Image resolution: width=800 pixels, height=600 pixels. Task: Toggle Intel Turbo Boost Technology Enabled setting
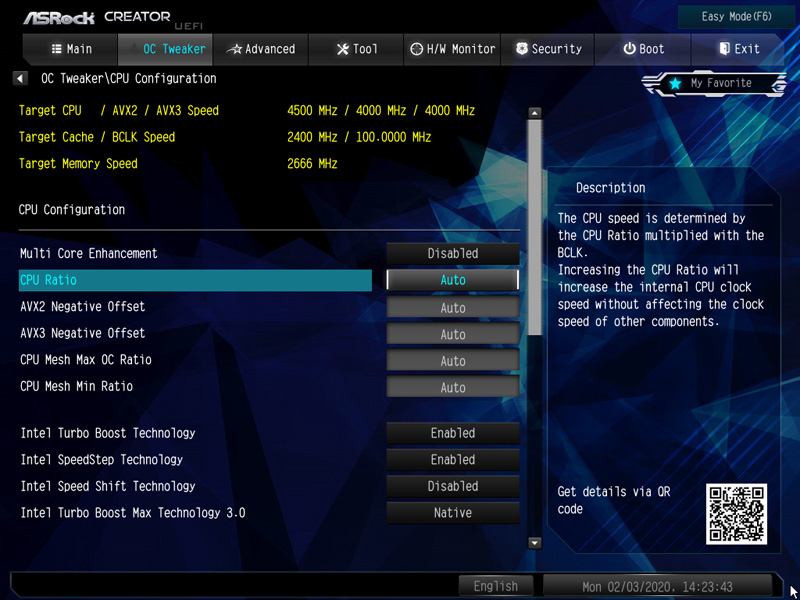coord(453,433)
